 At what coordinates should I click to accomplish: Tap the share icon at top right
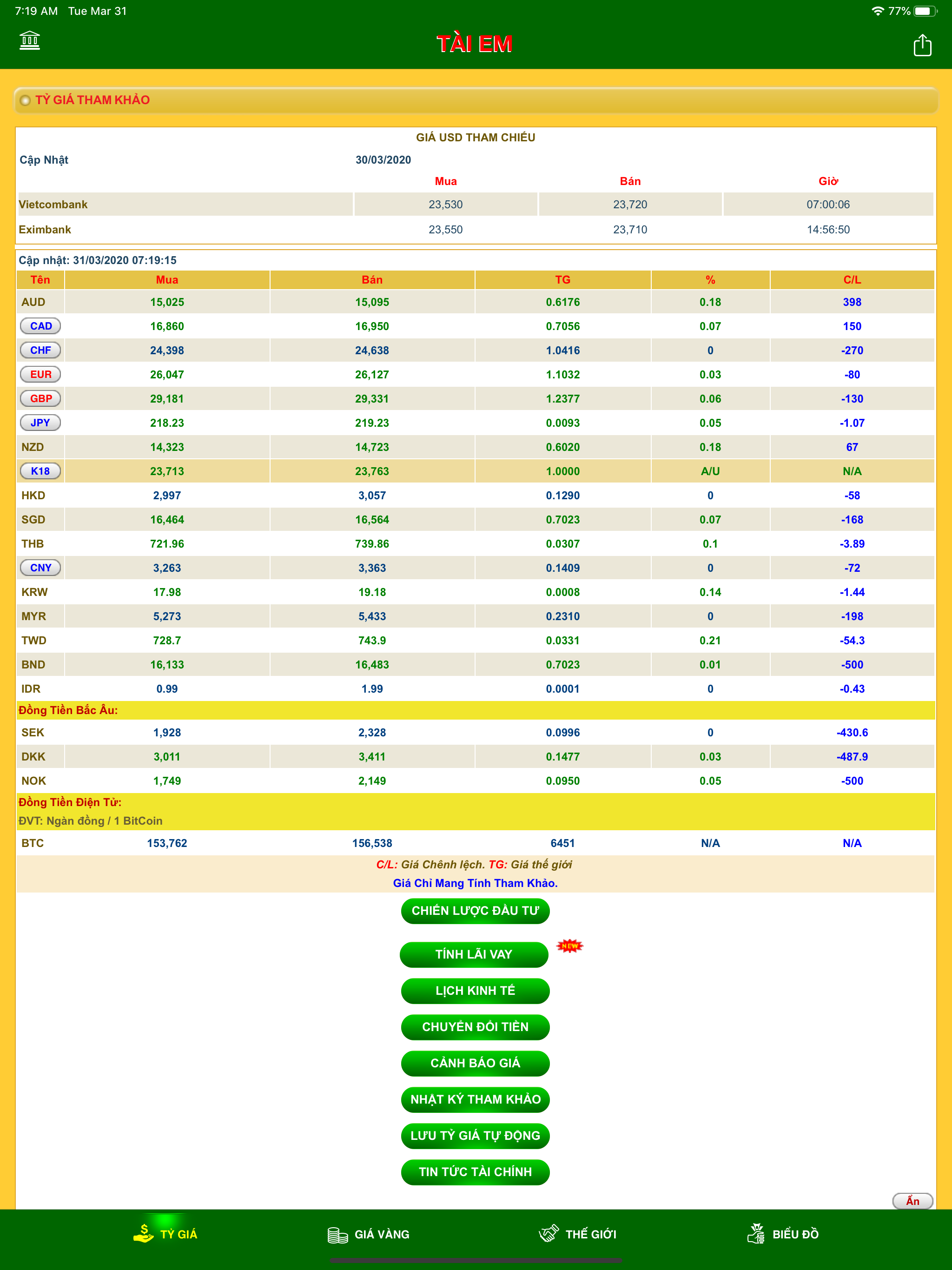(x=922, y=45)
